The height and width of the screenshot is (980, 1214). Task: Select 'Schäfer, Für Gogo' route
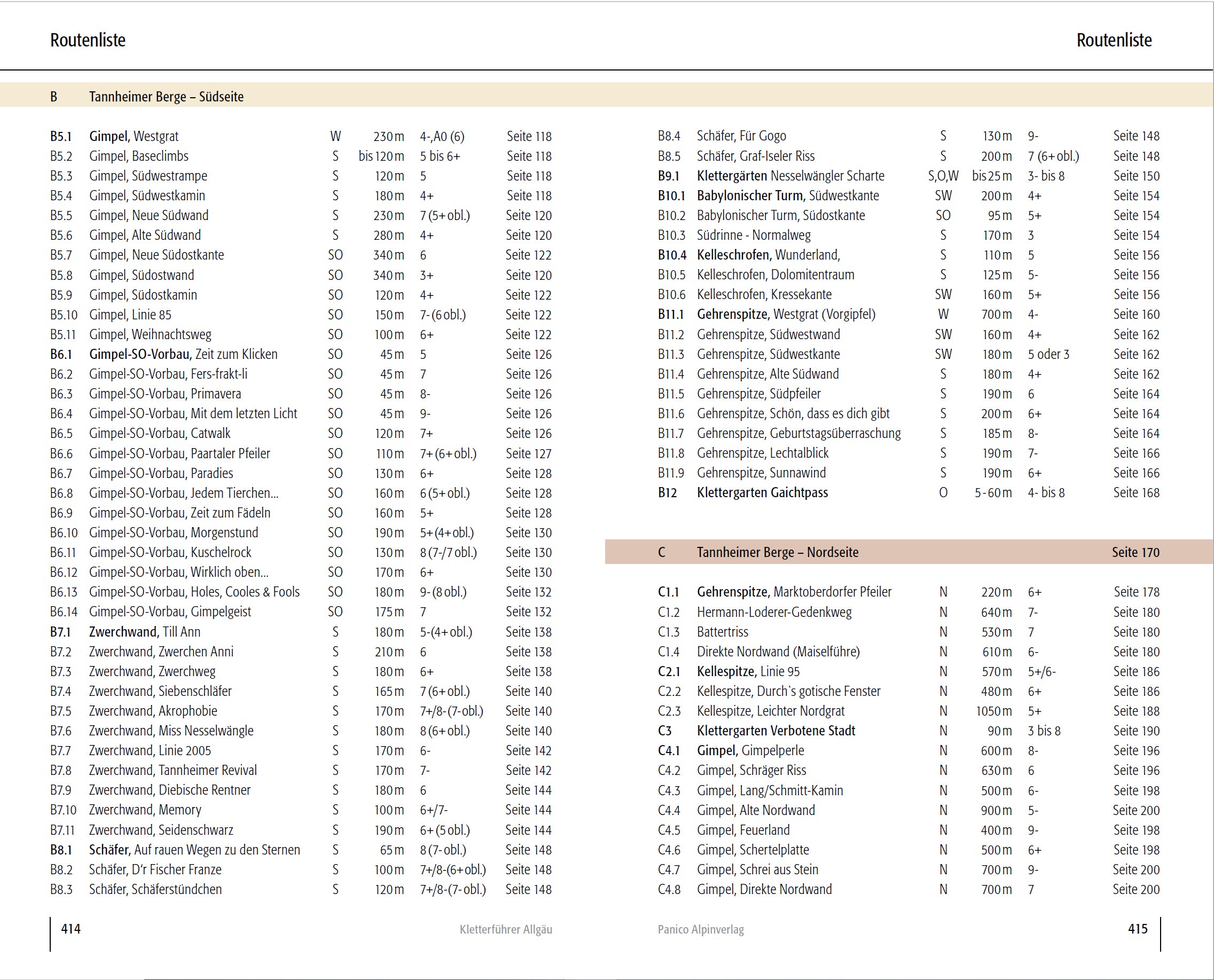741,136
